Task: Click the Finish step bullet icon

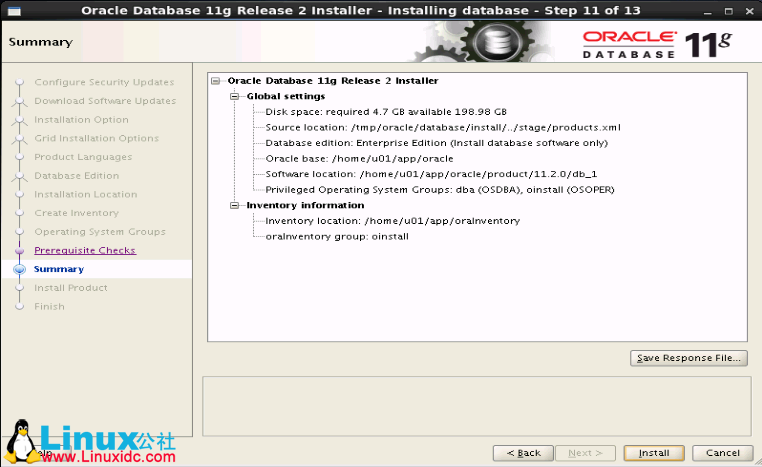Action: (x=19, y=307)
